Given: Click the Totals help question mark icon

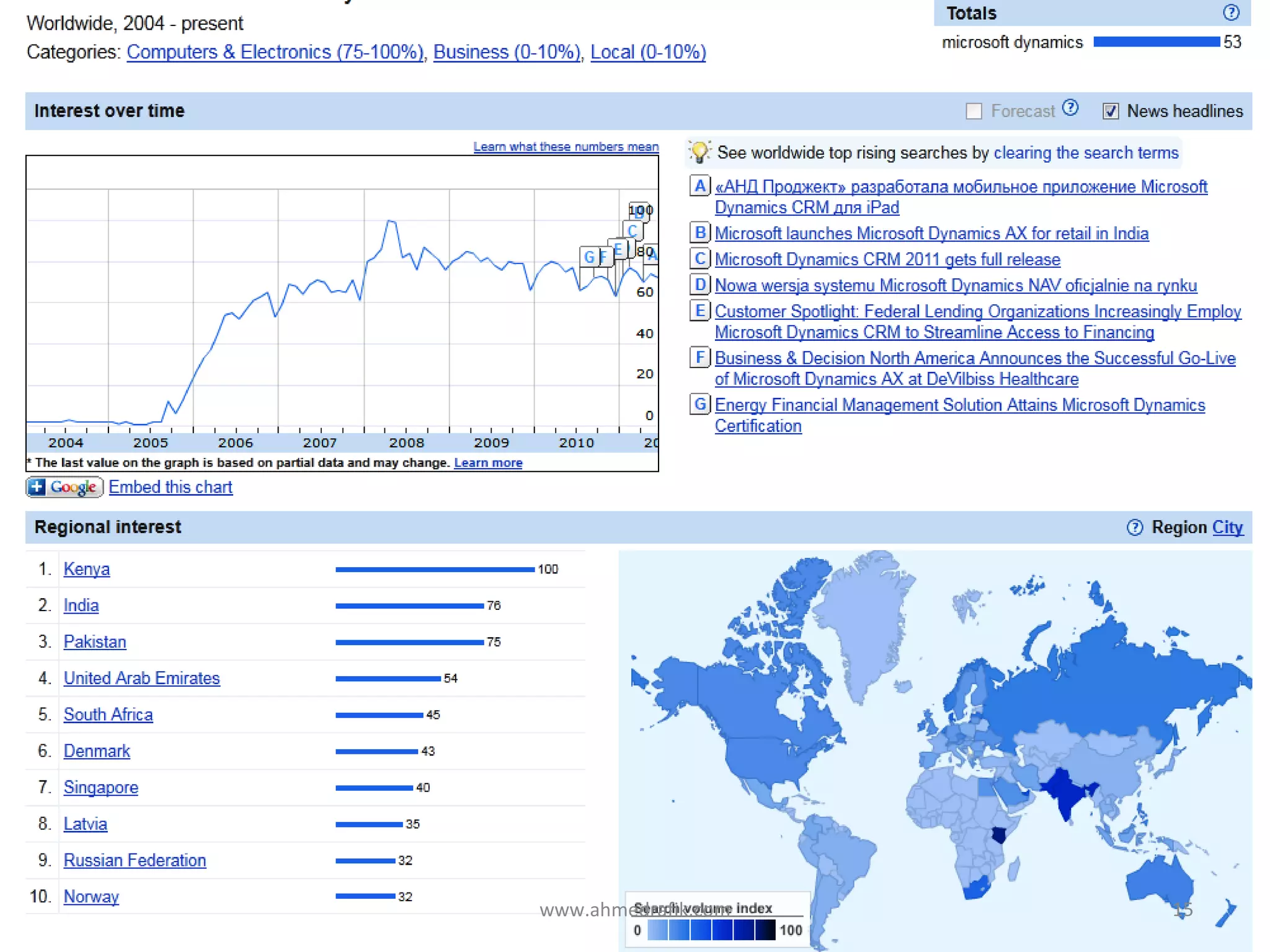Looking at the screenshot, I should [x=1230, y=12].
